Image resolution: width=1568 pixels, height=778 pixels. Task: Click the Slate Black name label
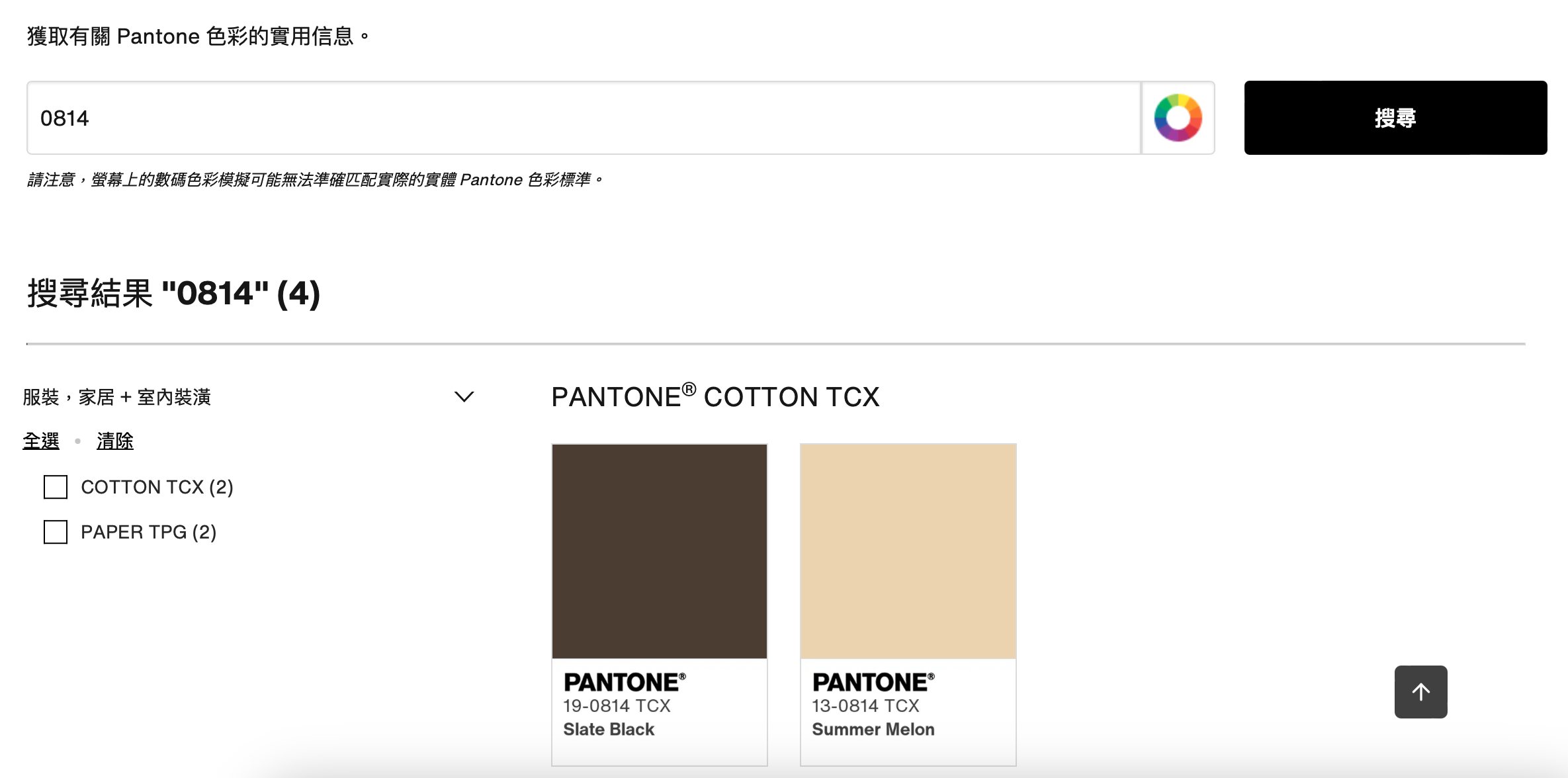609,729
